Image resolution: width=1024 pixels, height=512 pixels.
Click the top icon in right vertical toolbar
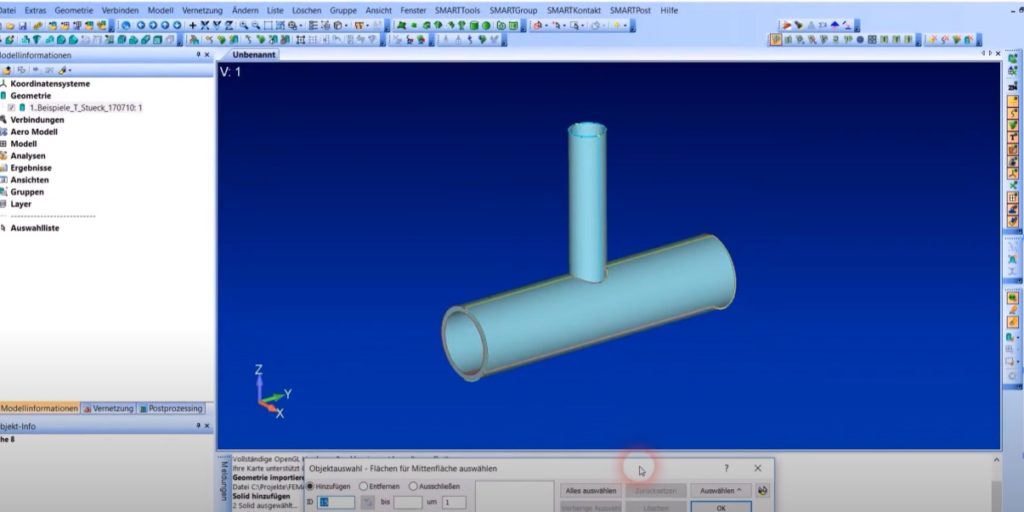[x=1013, y=59]
